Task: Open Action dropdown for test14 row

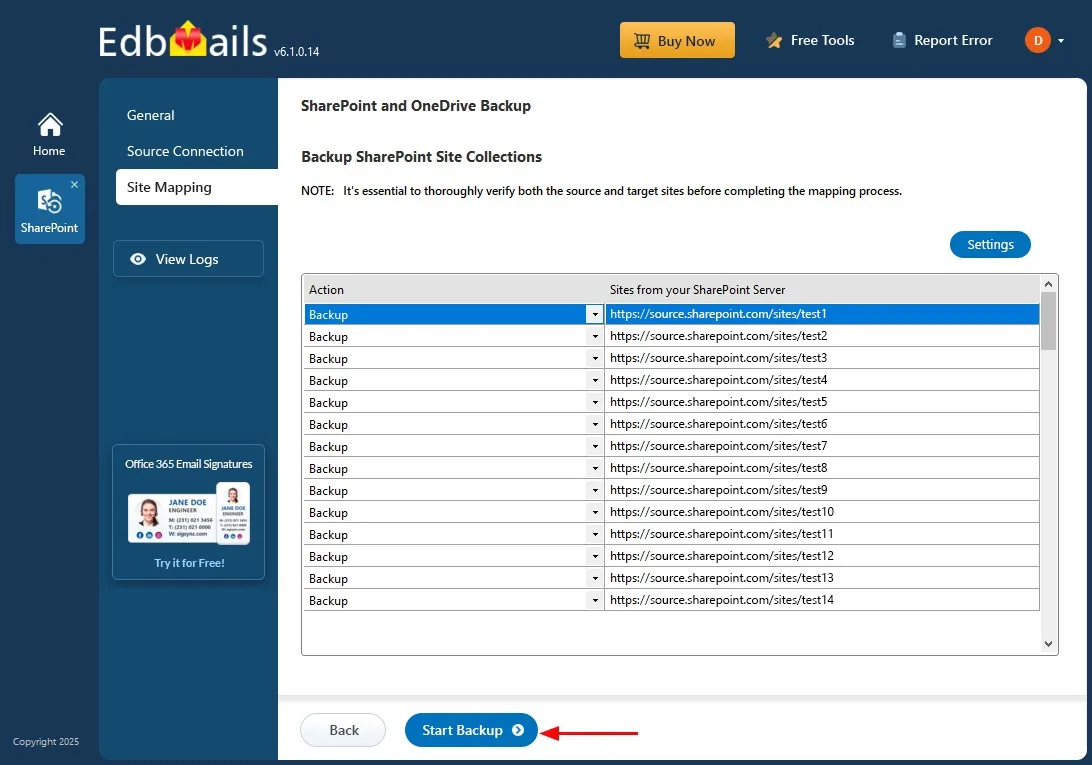Action: (595, 600)
